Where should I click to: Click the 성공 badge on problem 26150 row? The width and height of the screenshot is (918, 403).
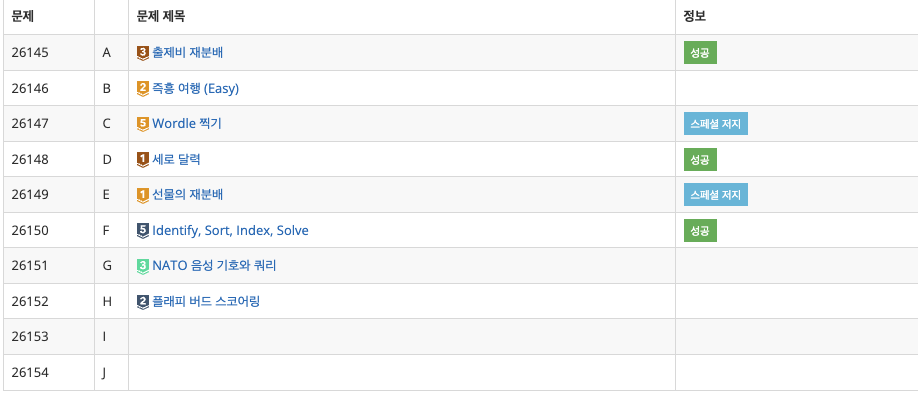pos(700,230)
